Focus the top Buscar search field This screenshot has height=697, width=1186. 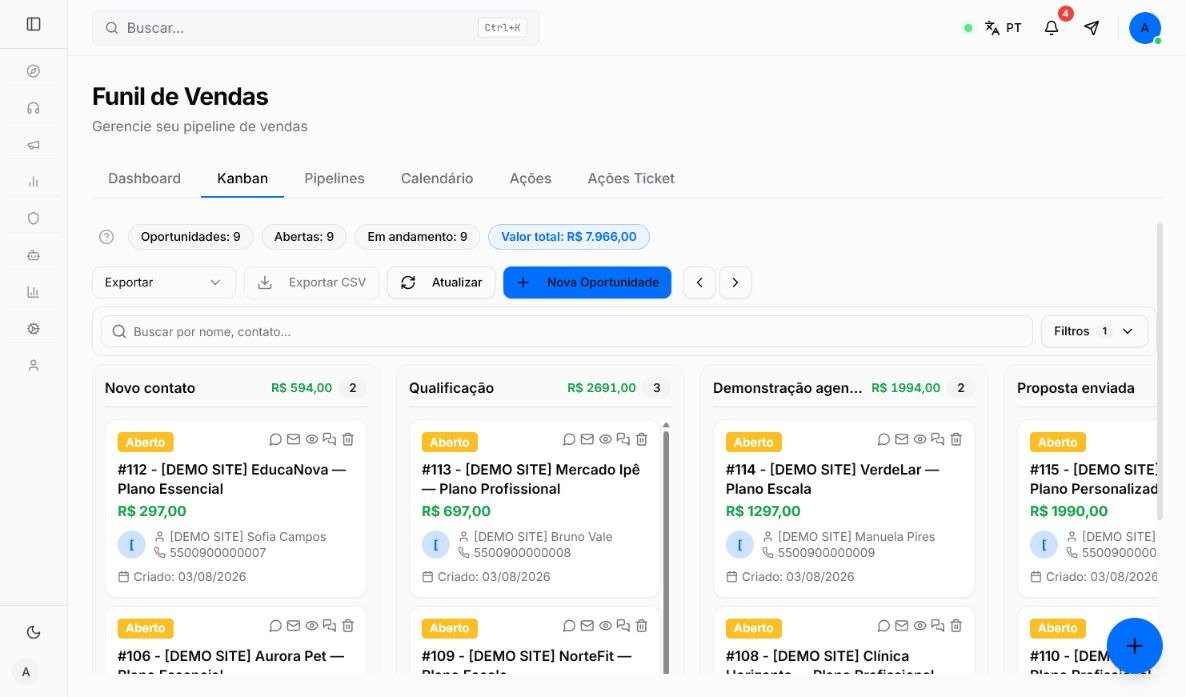pyautogui.click(x=315, y=28)
